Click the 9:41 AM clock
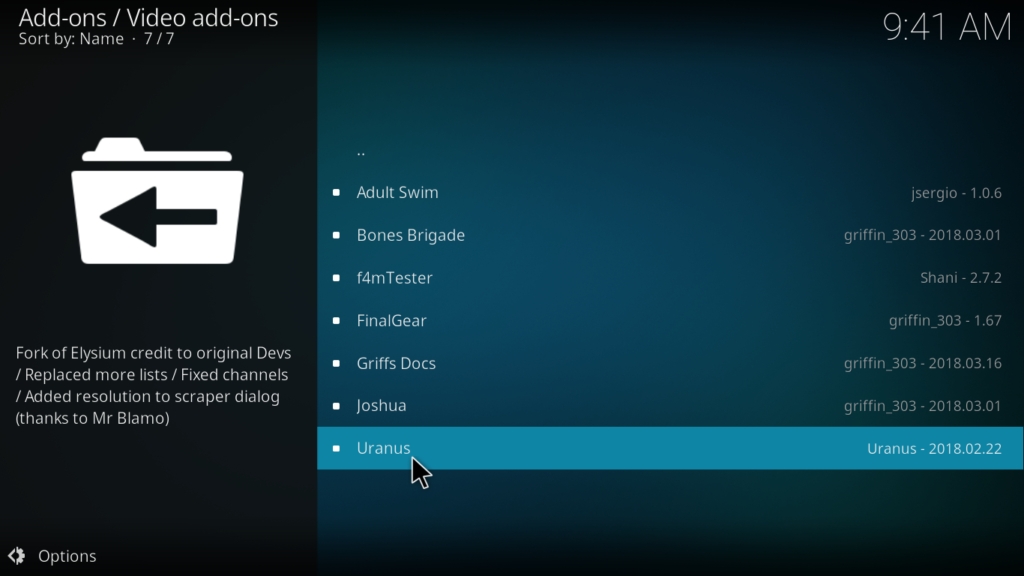The width and height of the screenshot is (1024, 576). 947,27
